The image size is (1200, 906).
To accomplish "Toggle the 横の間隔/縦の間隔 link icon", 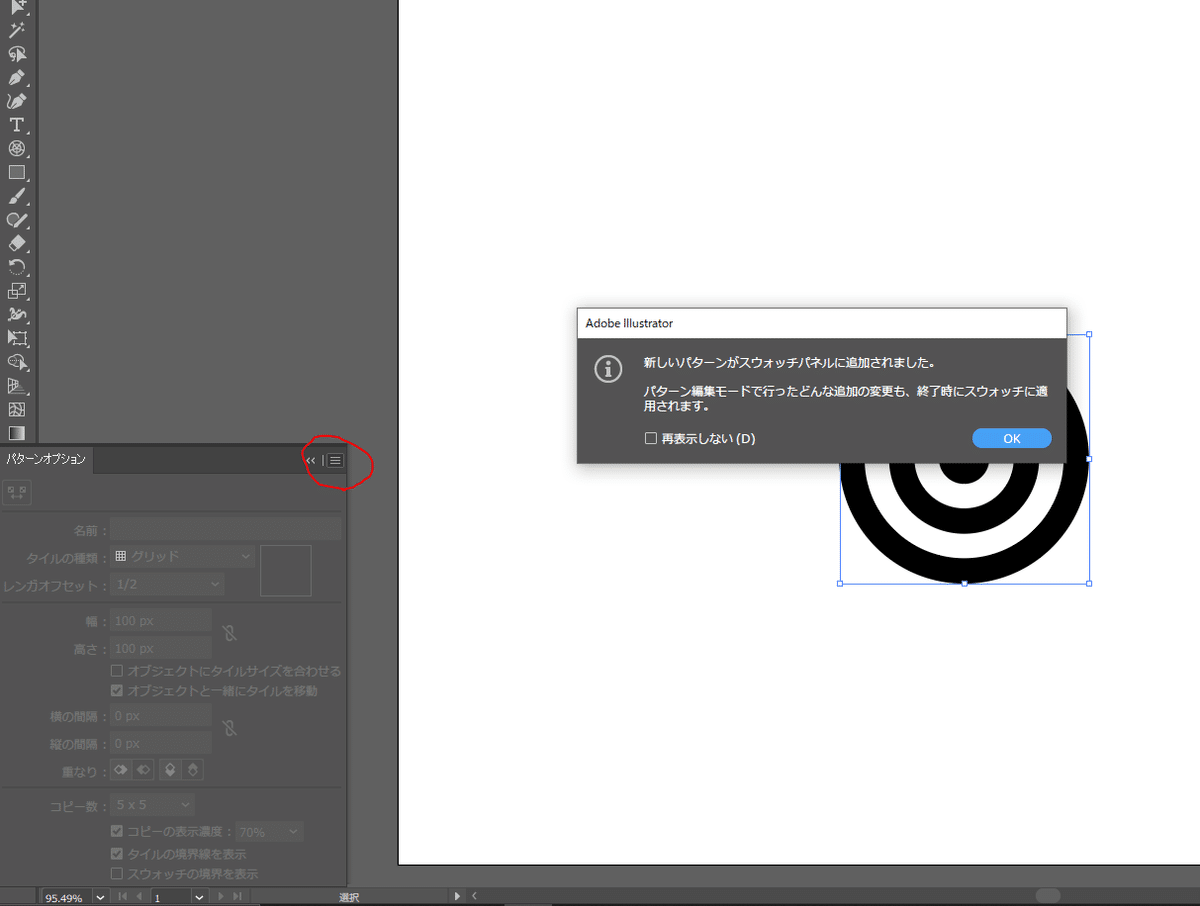I will click(x=229, y=728).
